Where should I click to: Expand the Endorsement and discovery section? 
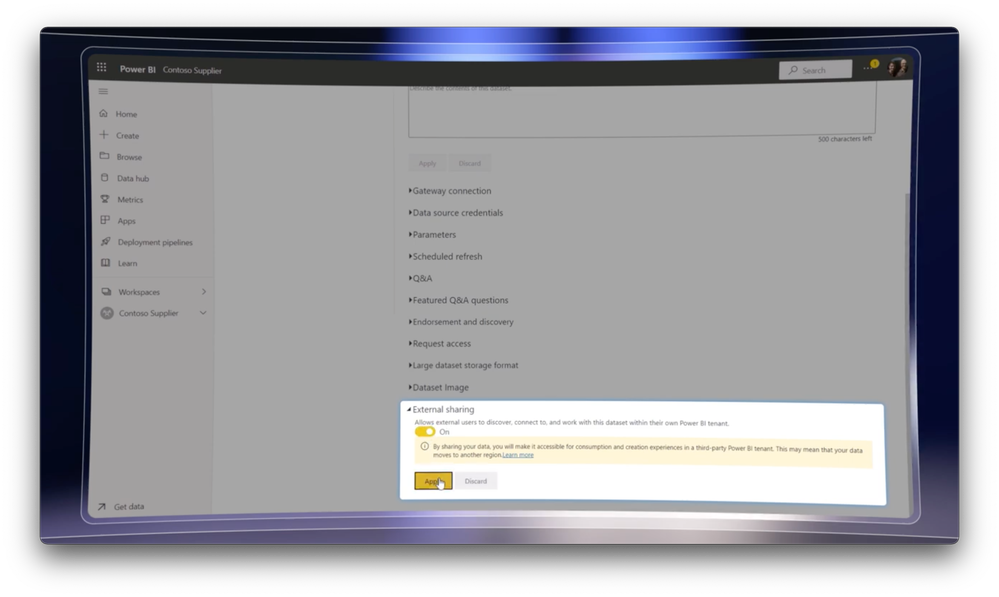461,322
